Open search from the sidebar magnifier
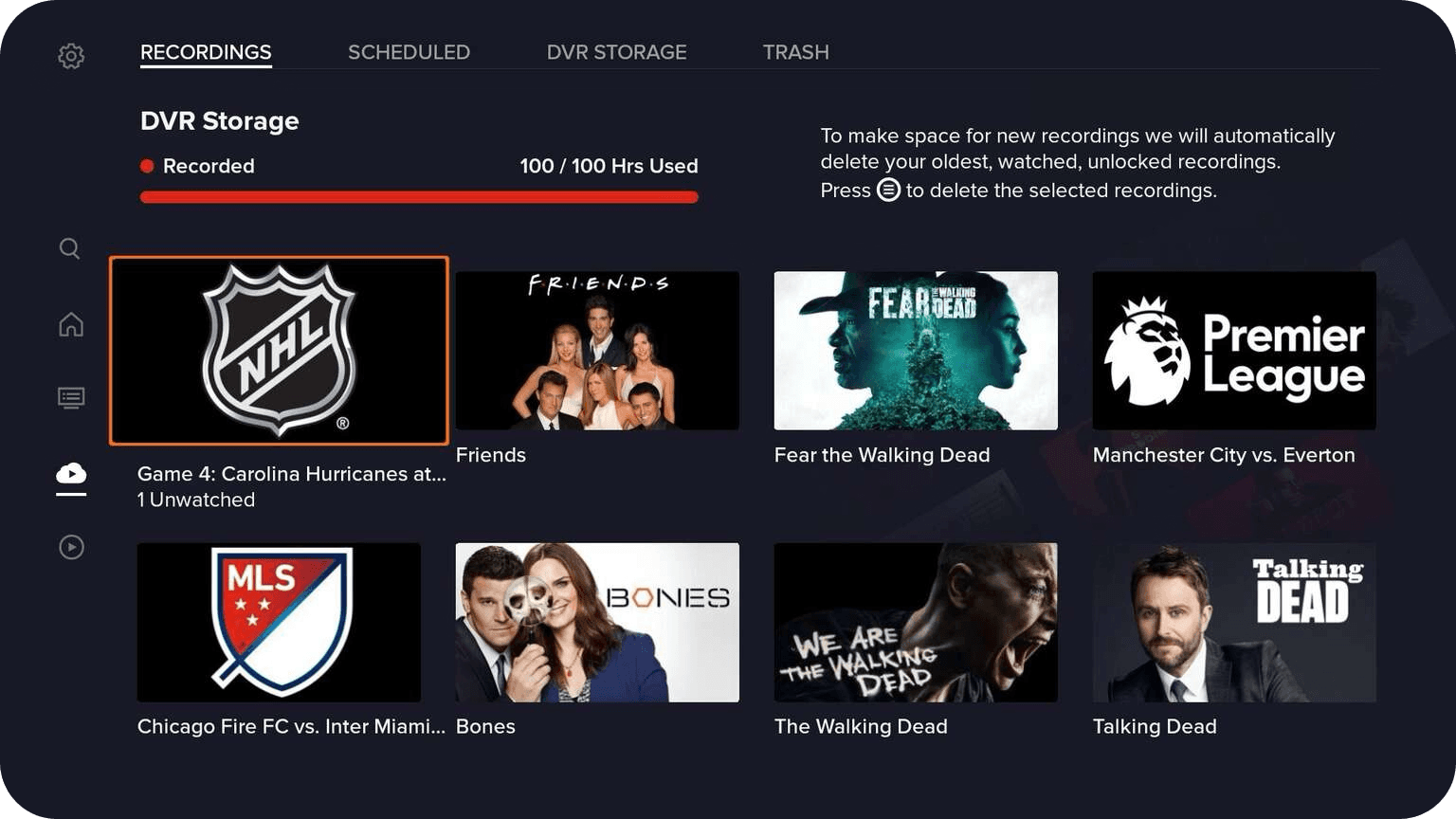1456x819 pixels. (x=69, y=248)
